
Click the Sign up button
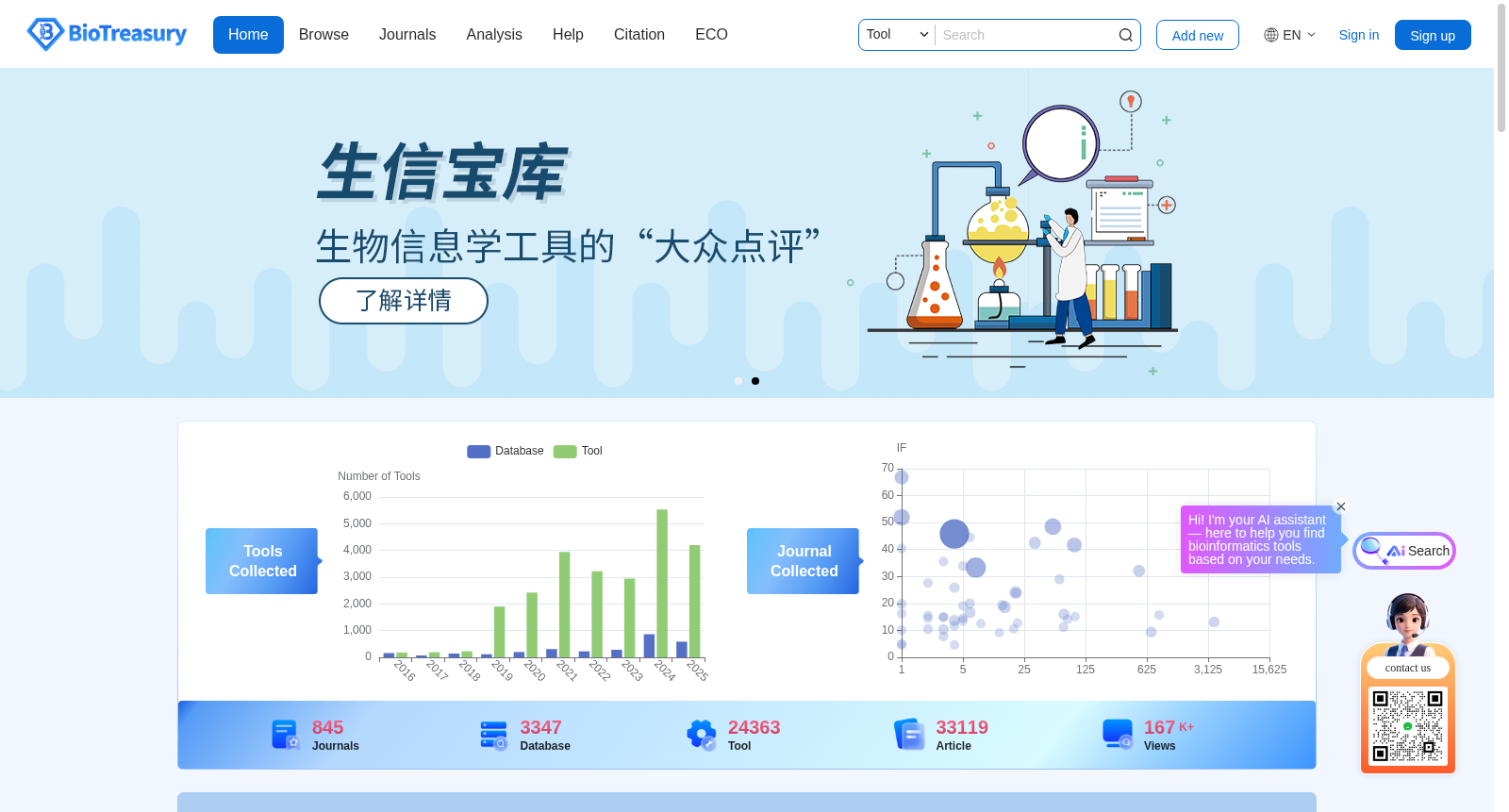click(1433, 35)
